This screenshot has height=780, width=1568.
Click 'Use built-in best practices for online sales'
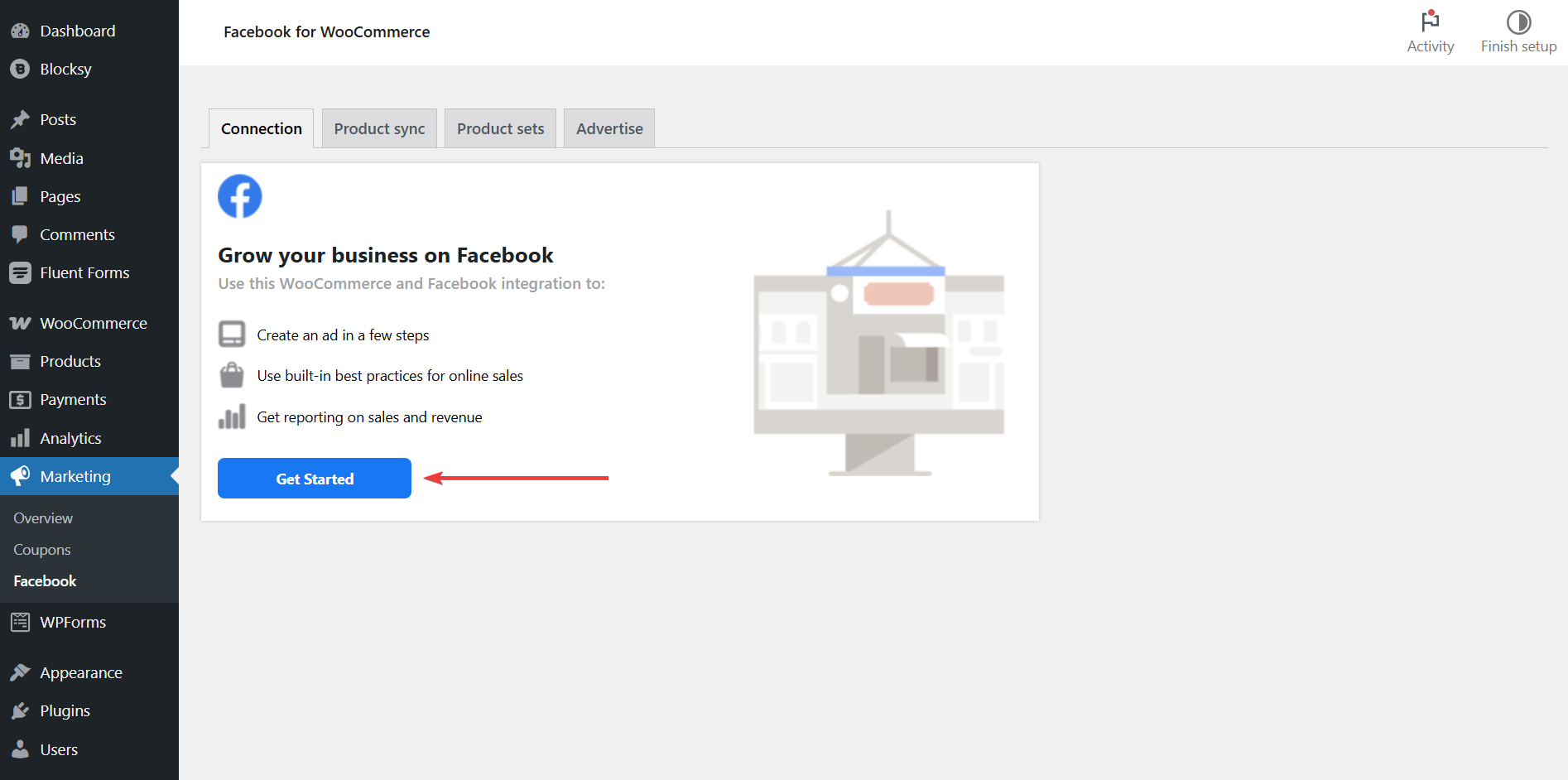pyautogui.click(x=390, y=376)
